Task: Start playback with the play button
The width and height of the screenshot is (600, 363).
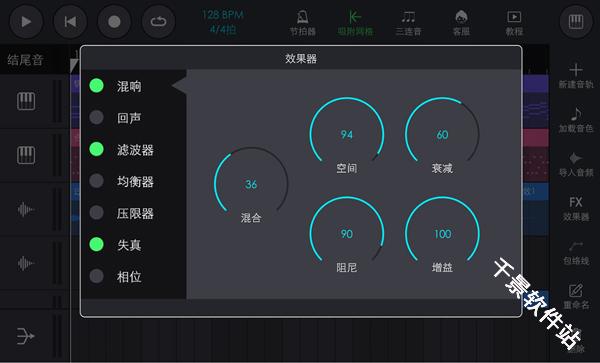Action: [26, 21]
